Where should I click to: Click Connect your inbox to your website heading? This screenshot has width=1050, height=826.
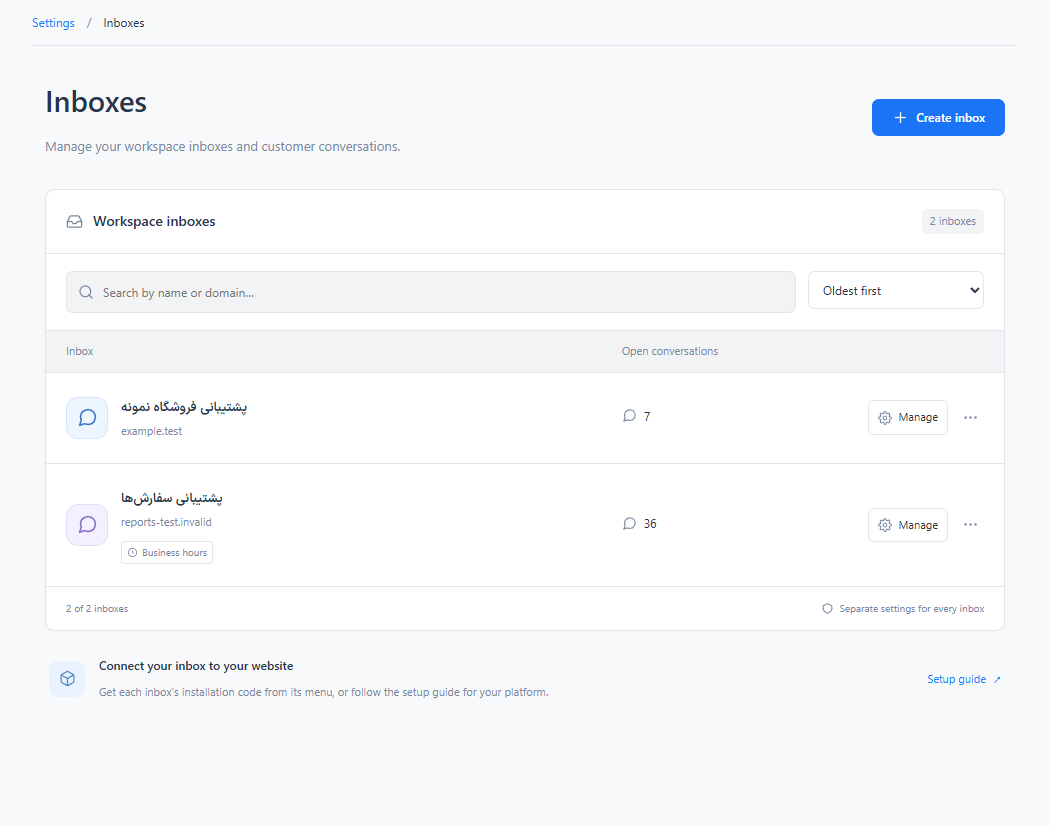pyautogui.click(x=196, y=666)
